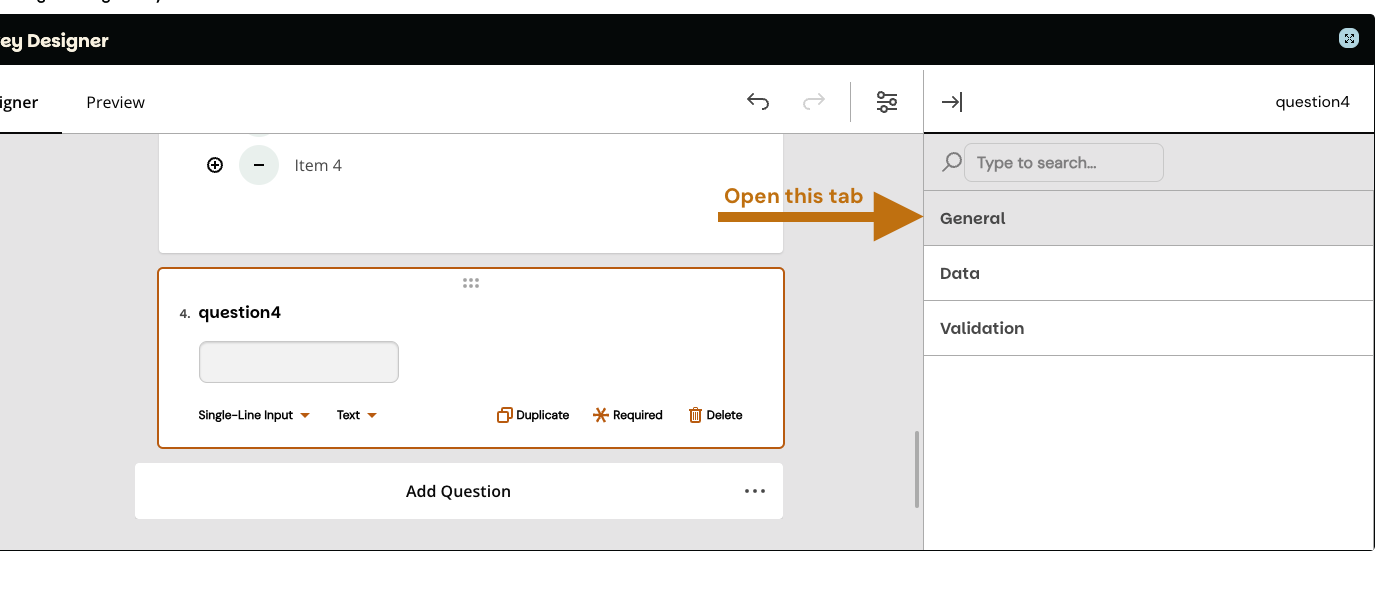Click the Type to search field
This screenshot has height=607, width=1386.
(1063, 162)
